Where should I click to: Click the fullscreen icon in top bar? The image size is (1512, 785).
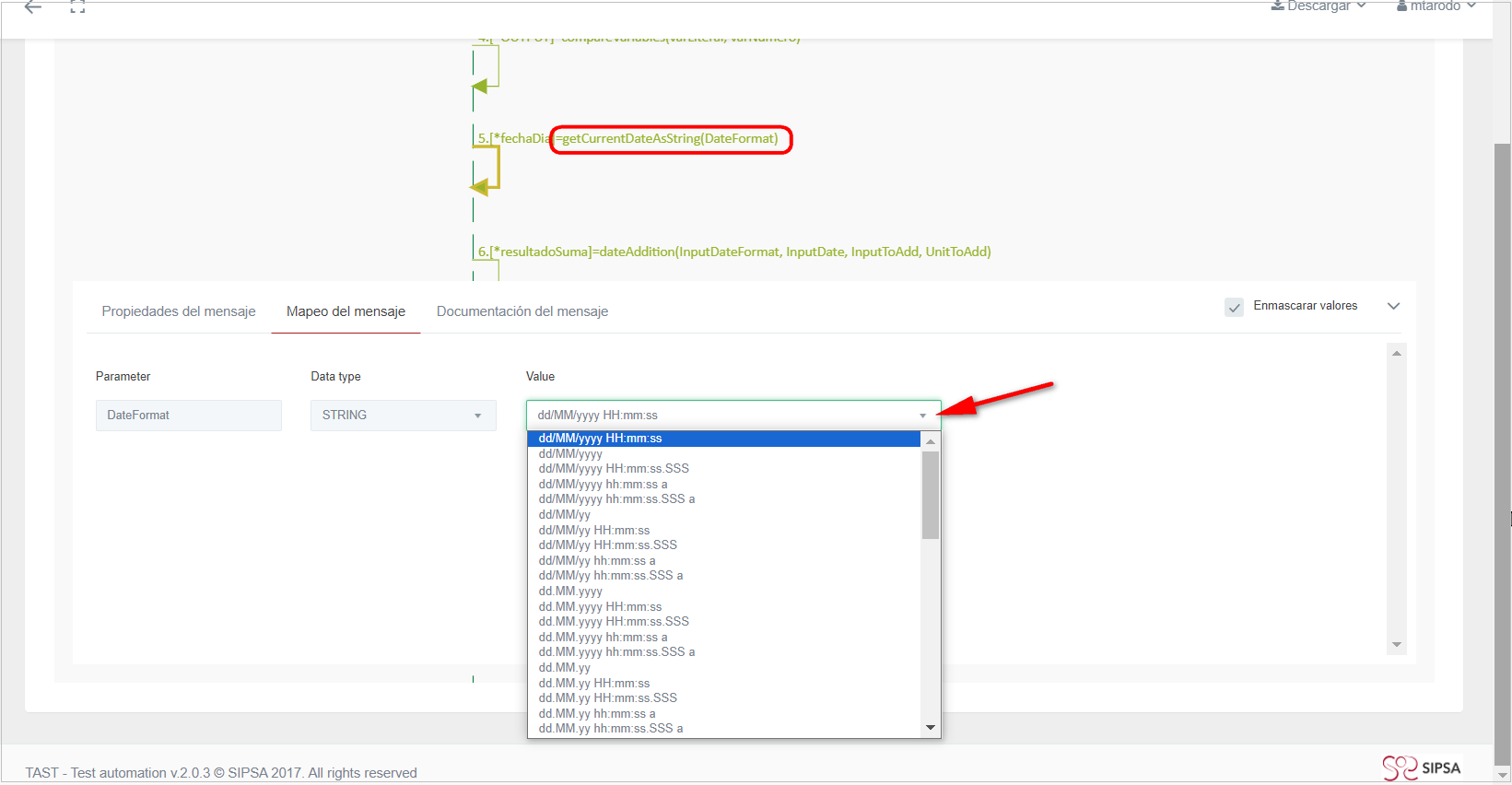point(77,7)
